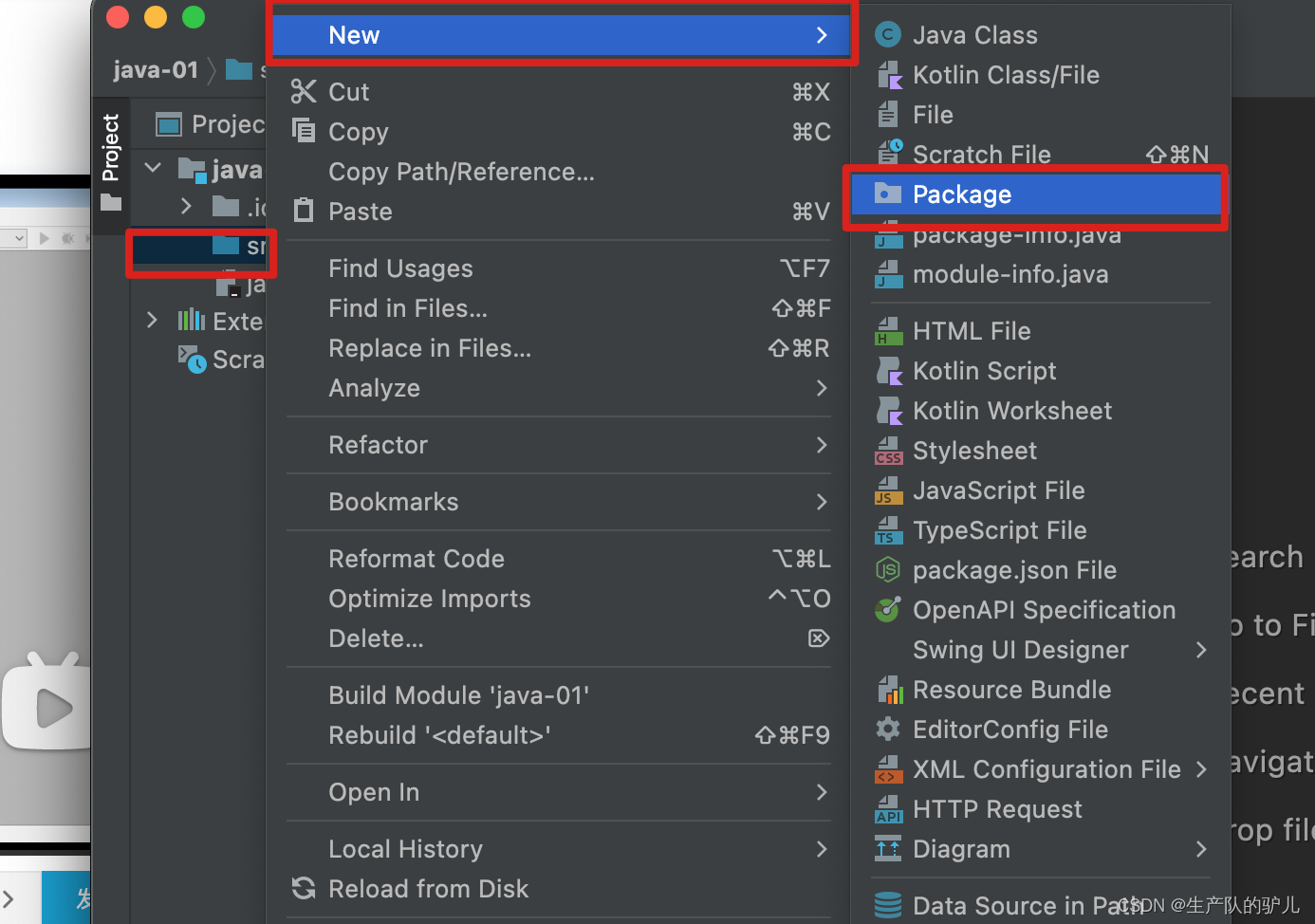Click the Package folder icon
Screen dimensions: 1315x924
click(x=887, y=194)
